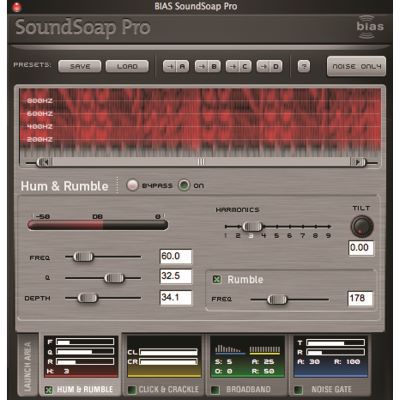Click the Rumble Freq slider handle
Image resolution: width=400 pixels, height=400 pixels.
277,300
